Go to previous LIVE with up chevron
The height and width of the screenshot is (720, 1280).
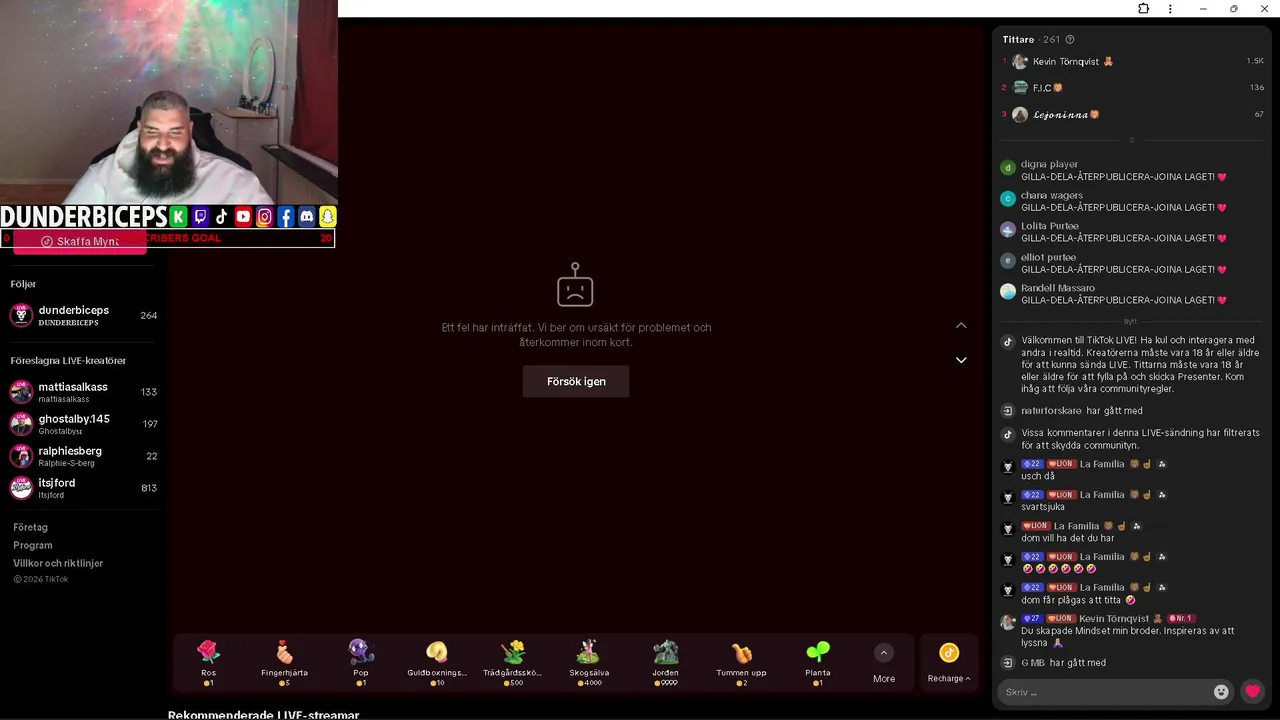(x=961, y=325)
